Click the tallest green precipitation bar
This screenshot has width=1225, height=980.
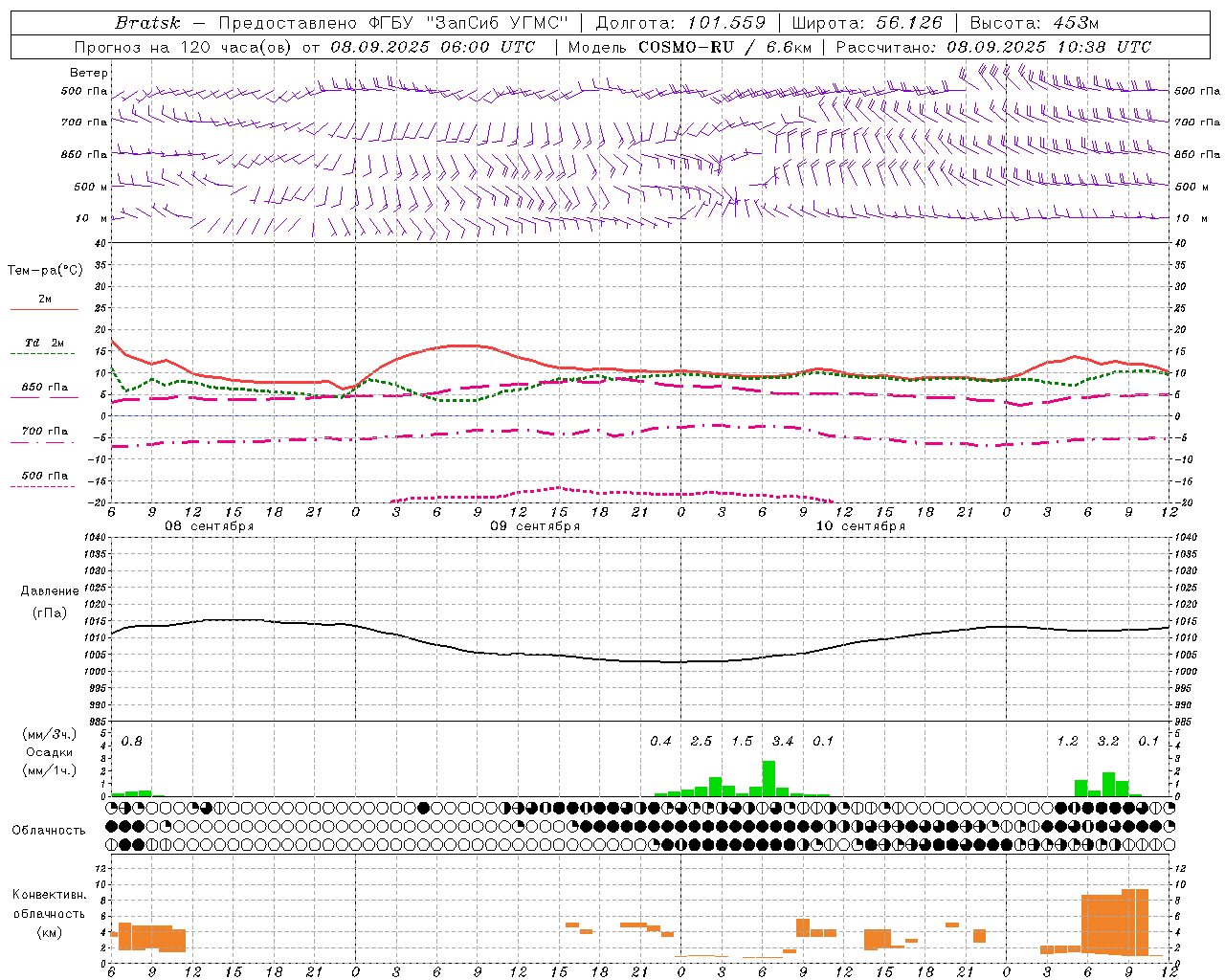(x=768, y=779)
